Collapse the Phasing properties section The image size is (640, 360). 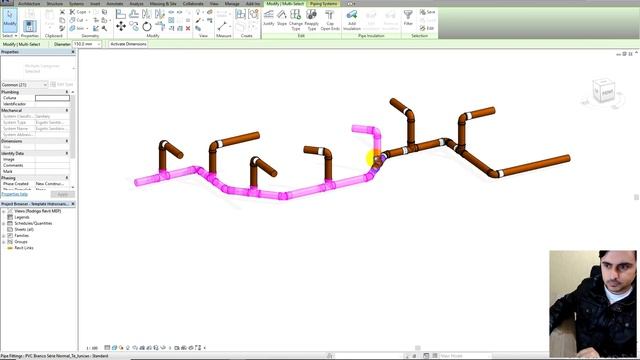click(x=67, y=178)
